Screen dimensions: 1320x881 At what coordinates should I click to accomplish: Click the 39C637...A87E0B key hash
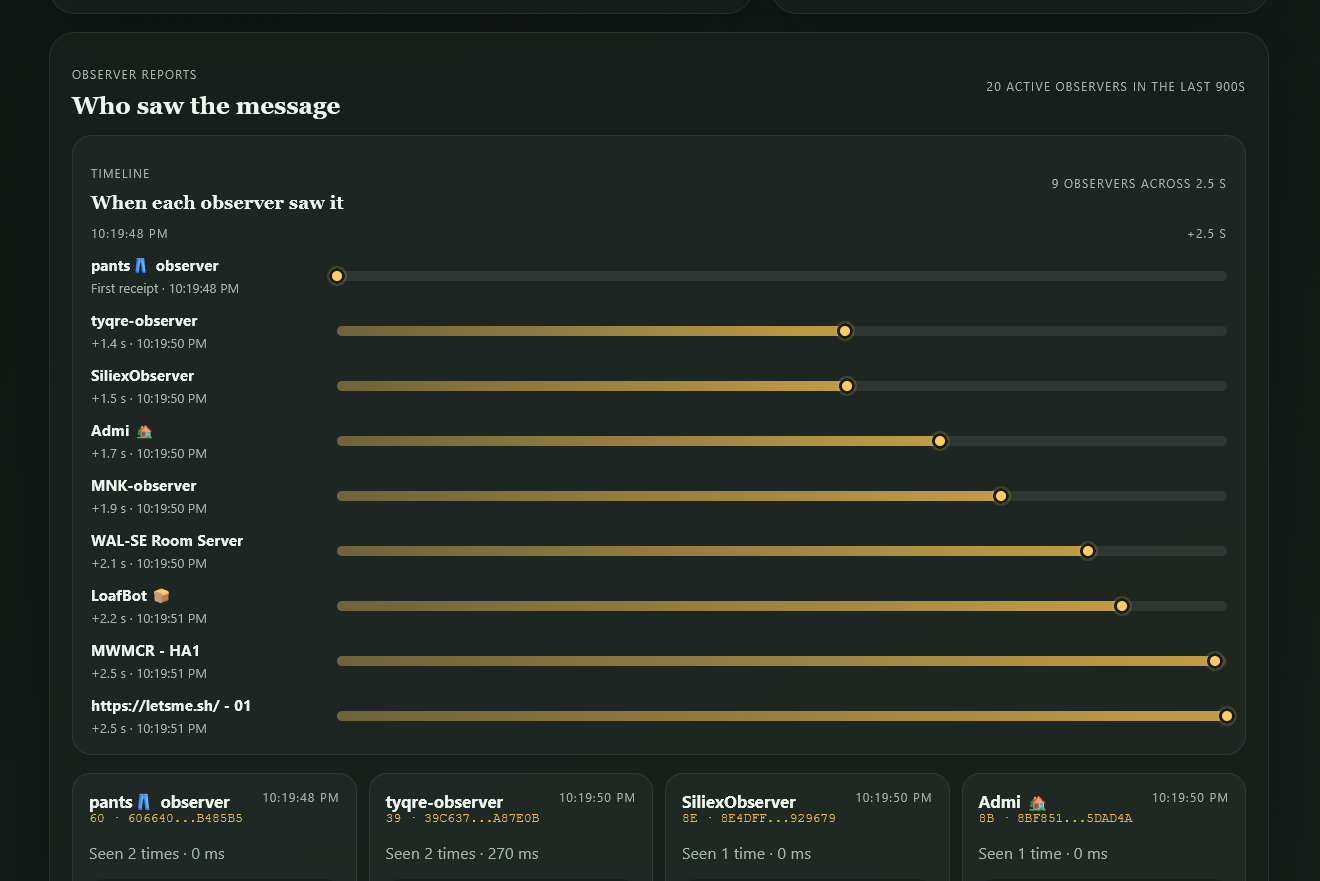tap(482, 818)
